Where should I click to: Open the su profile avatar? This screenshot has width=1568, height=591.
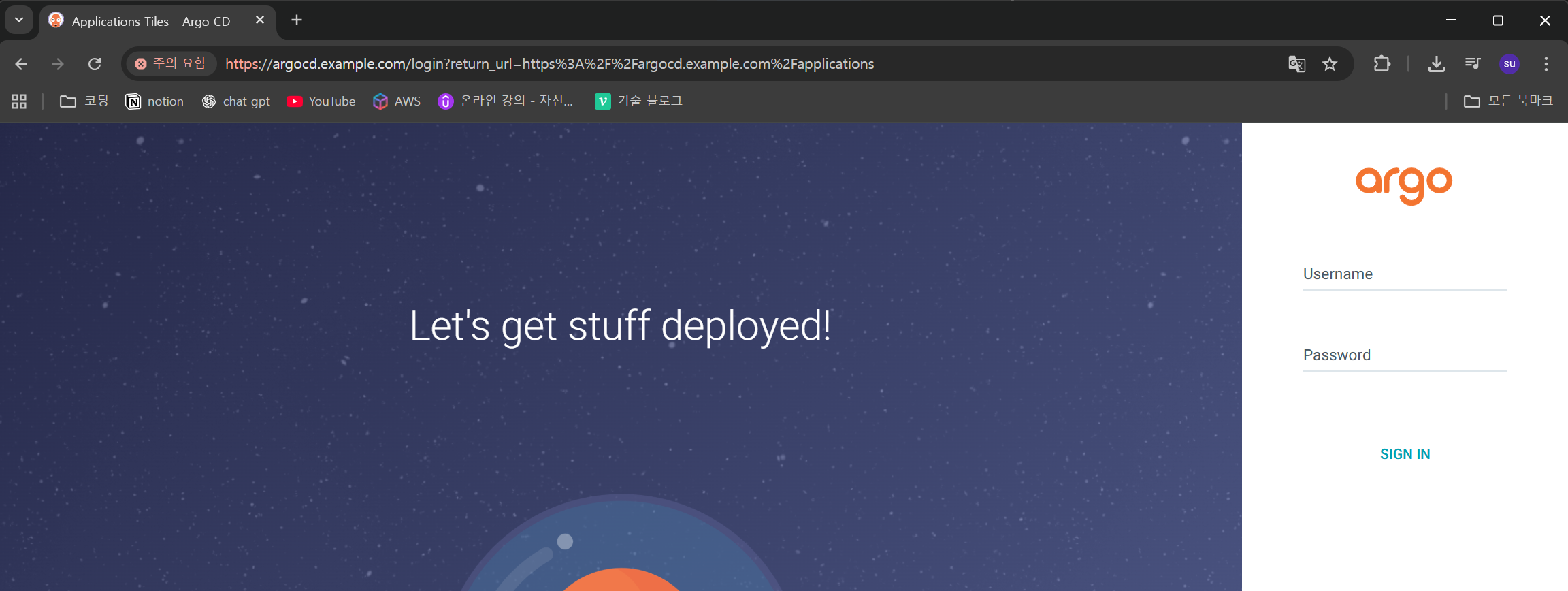point(1509,64)
